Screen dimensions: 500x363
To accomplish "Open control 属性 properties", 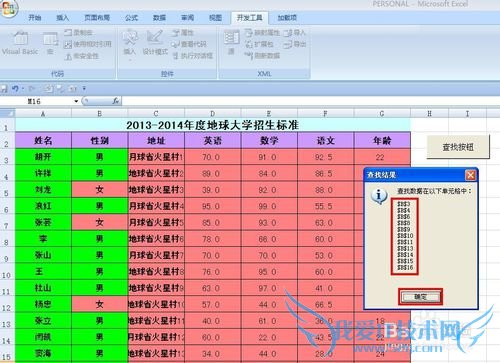I will pos(183,33).
